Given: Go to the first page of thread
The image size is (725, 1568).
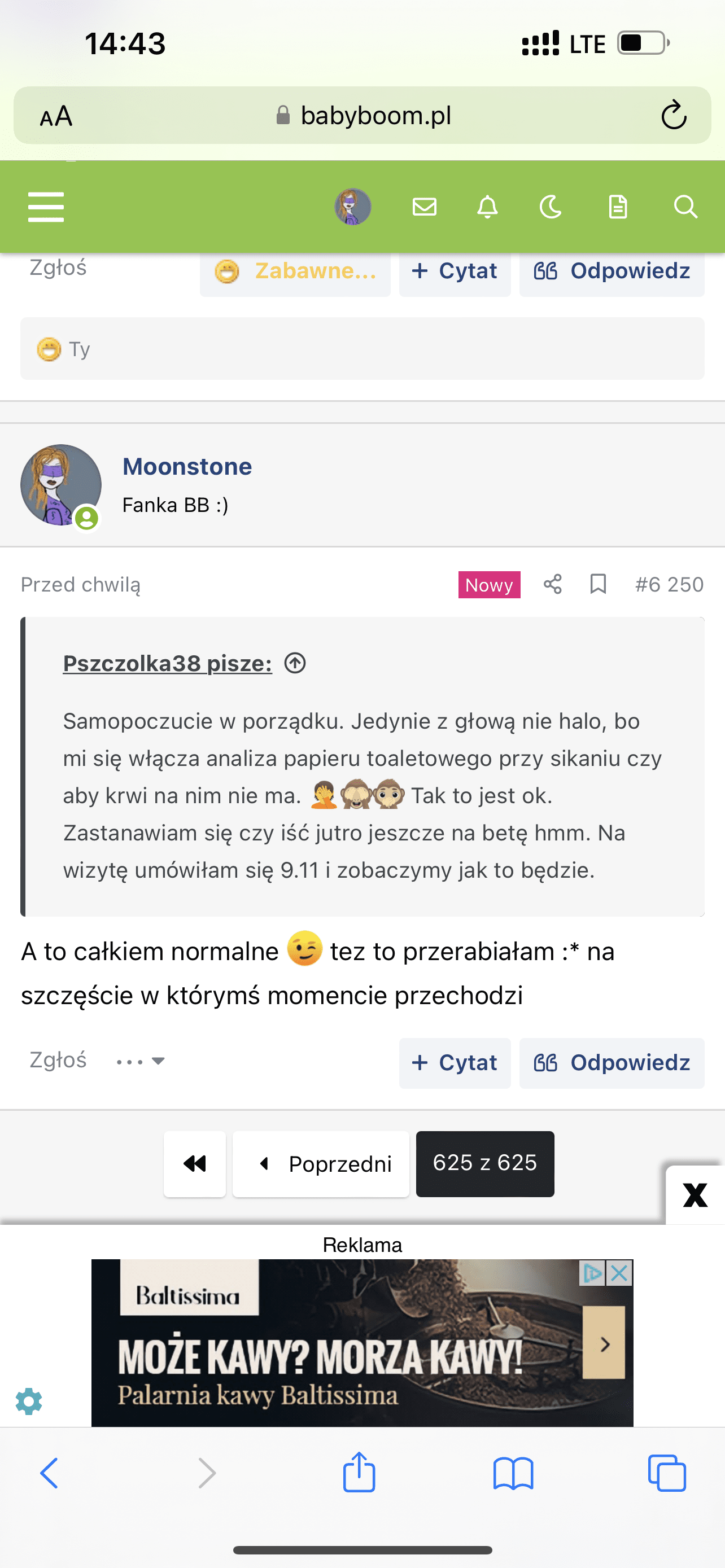Looking at the screenshot, I should coord(195,1163).
